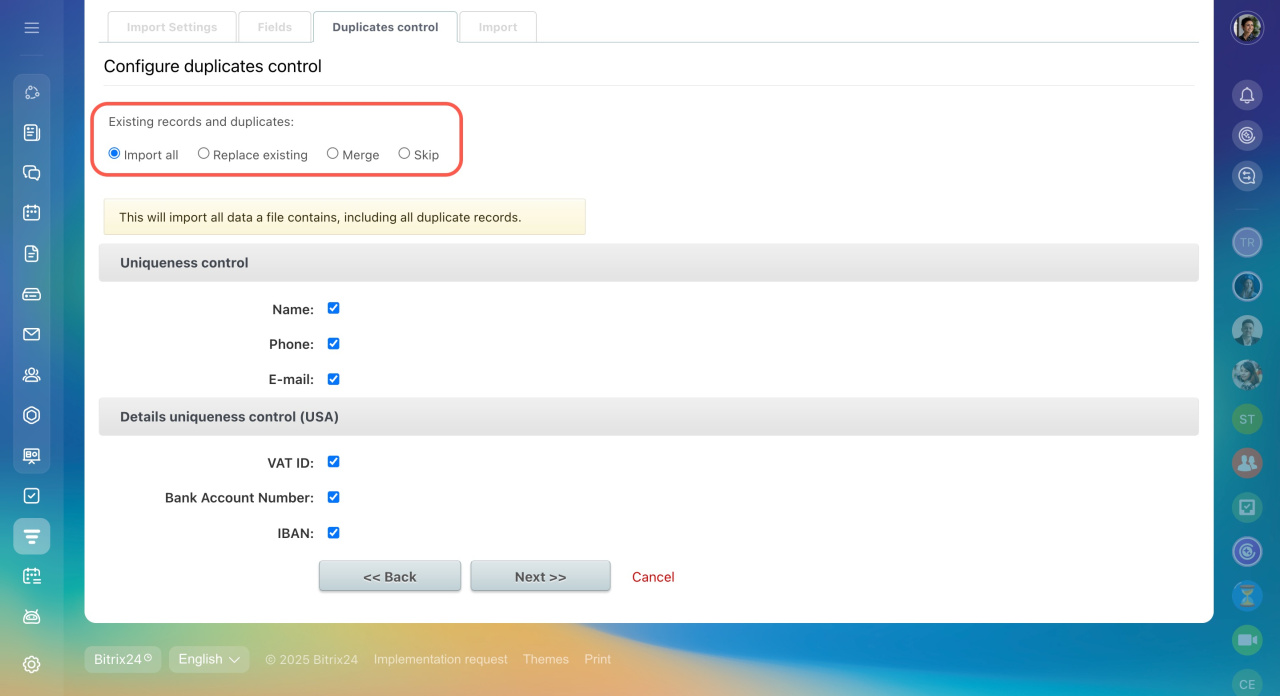Open the woman contact avatar above ST

tap(1247, 374)
